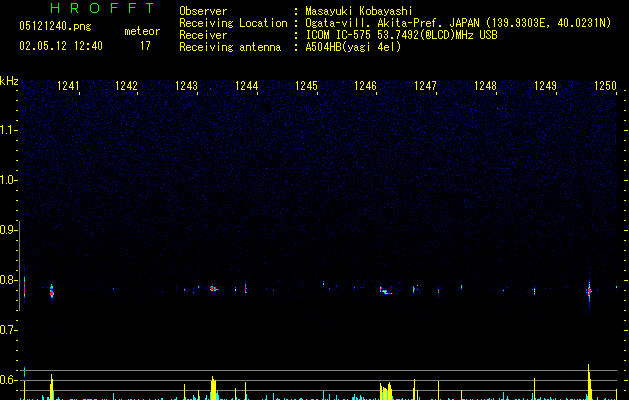629x400 pixels.
Task: Click the kHz axis unit label
Action: point(9,81)
